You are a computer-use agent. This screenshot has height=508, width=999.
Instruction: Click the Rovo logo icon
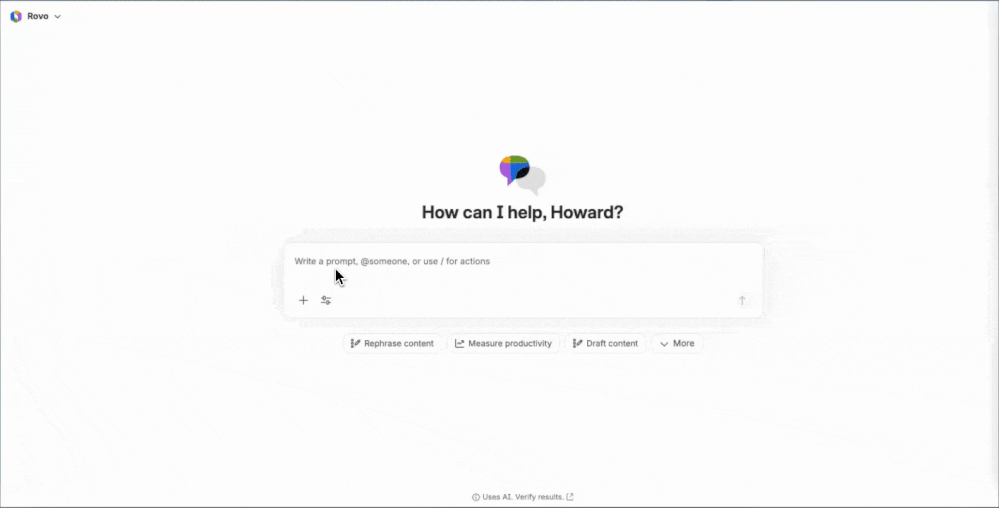16,17
